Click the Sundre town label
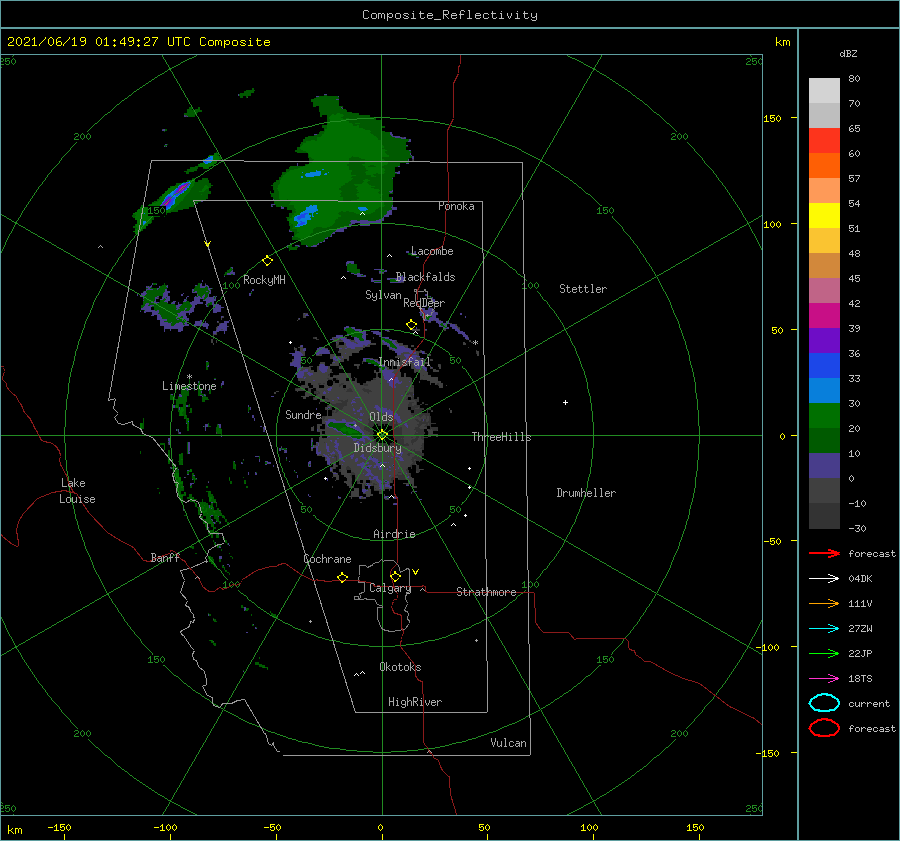The image size is (900, 841). pyautogui.click(x=303, y=415)
